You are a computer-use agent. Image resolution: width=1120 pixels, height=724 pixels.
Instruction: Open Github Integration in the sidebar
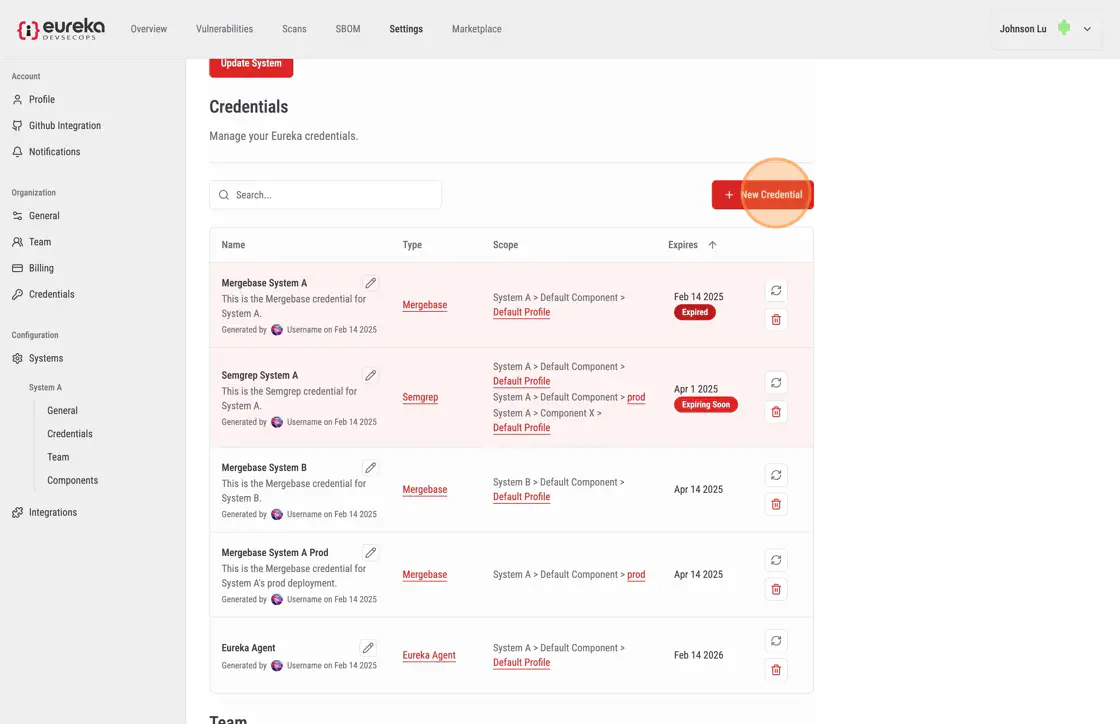point(64,126)
